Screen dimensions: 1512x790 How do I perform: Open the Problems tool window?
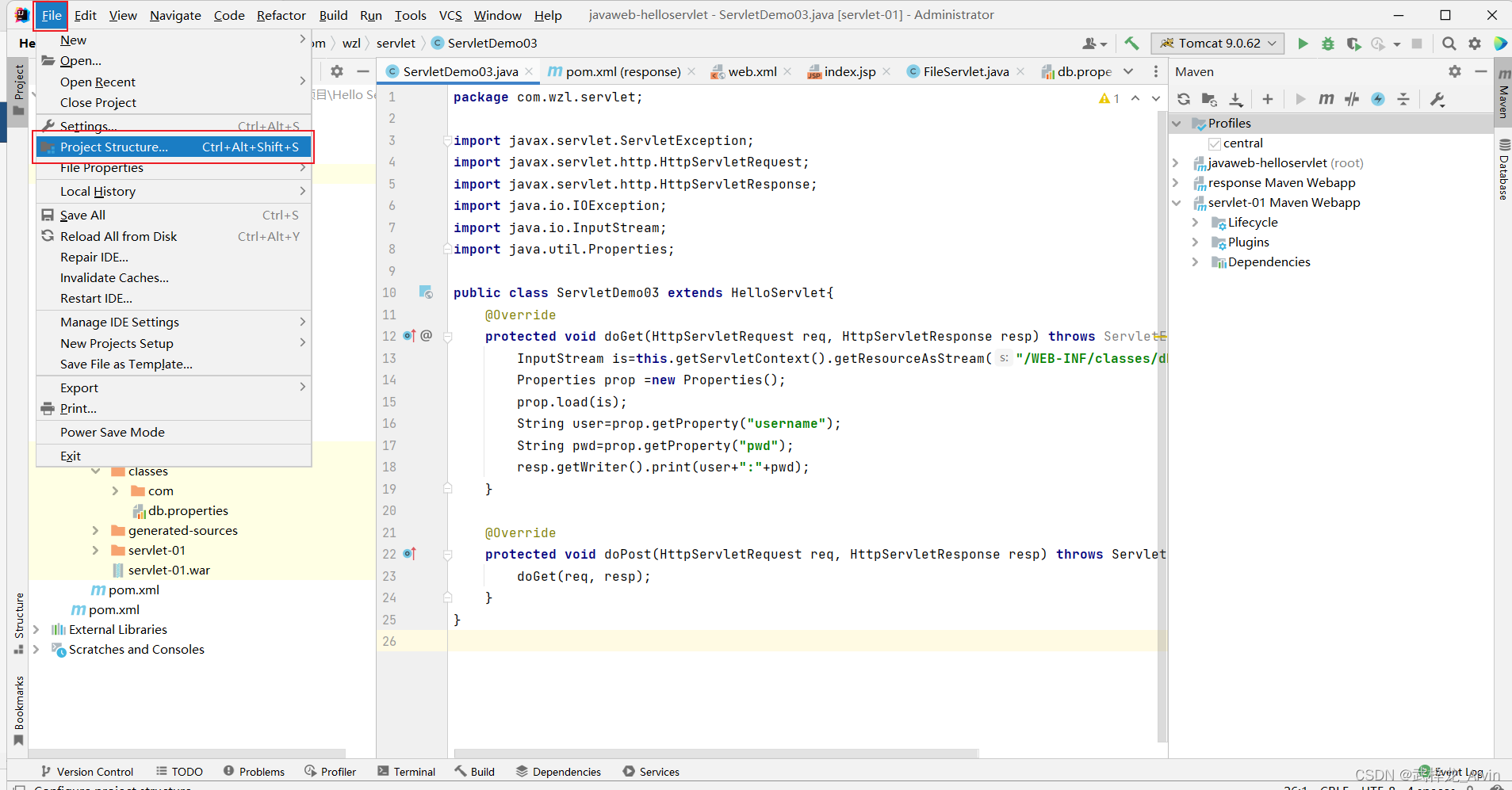(255, 772)
